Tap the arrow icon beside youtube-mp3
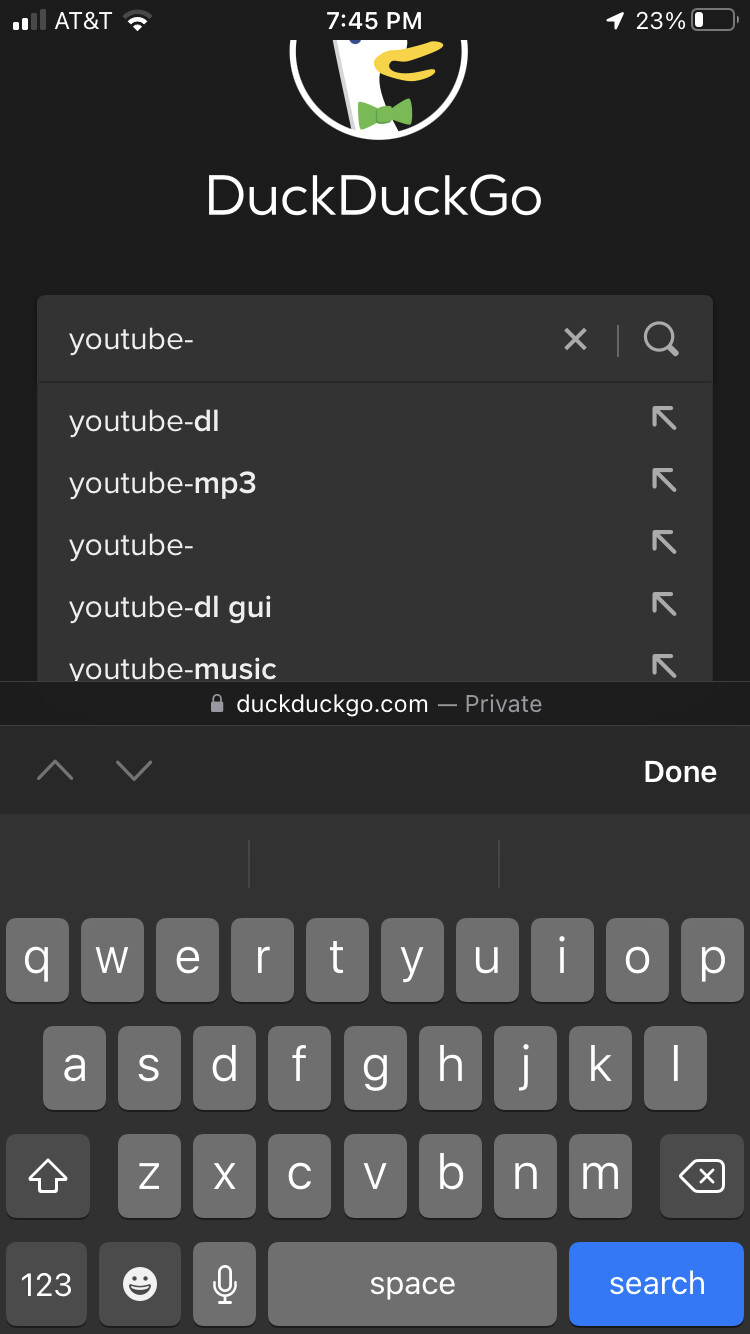The width and height of the screenshot is (750, 1334). (664, 481)
